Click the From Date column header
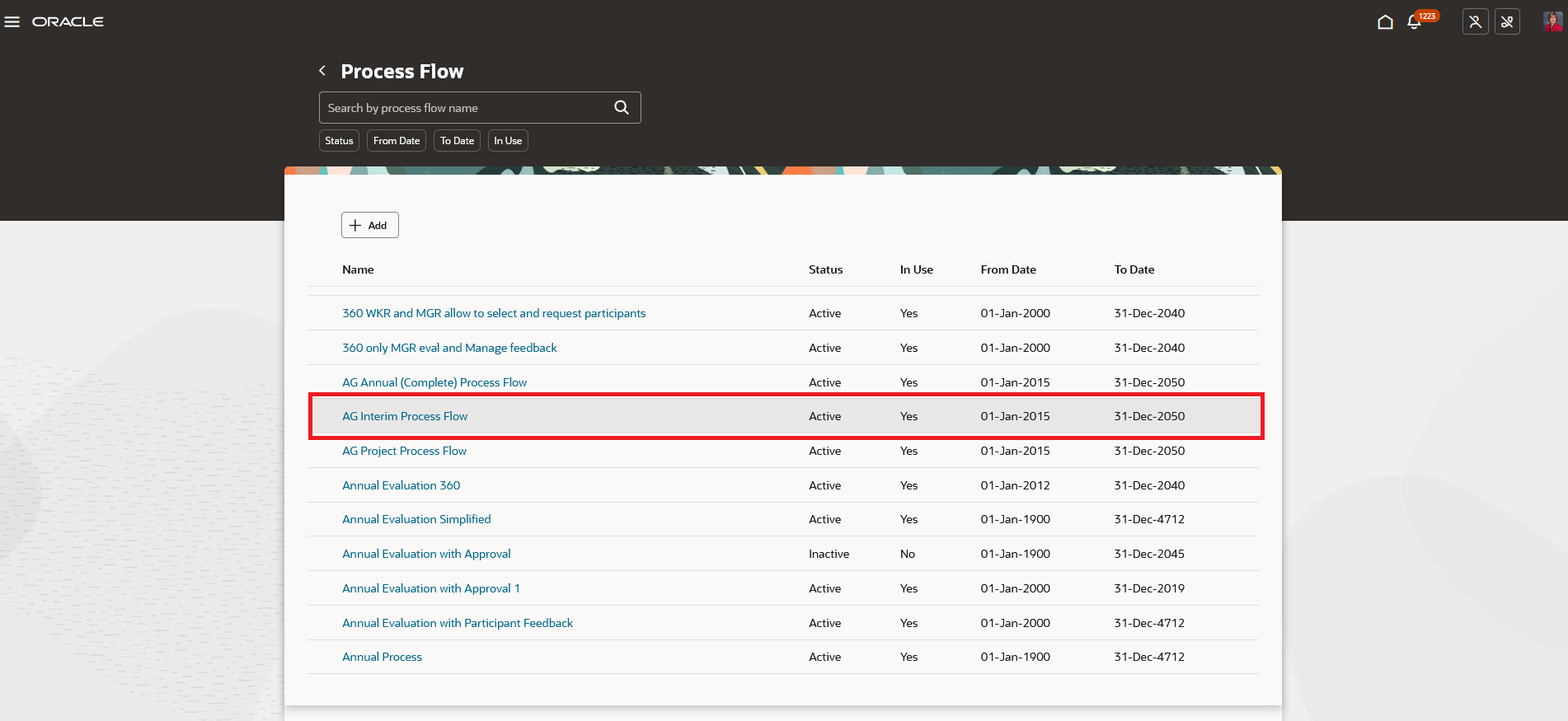 coord(1008,269)
